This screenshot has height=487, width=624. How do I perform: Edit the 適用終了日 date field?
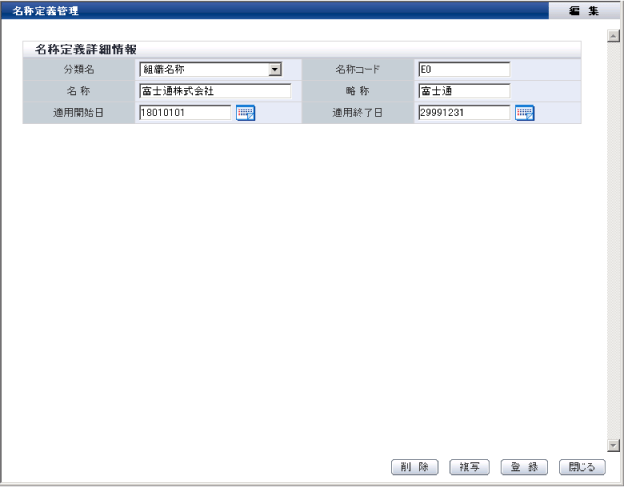464,113
